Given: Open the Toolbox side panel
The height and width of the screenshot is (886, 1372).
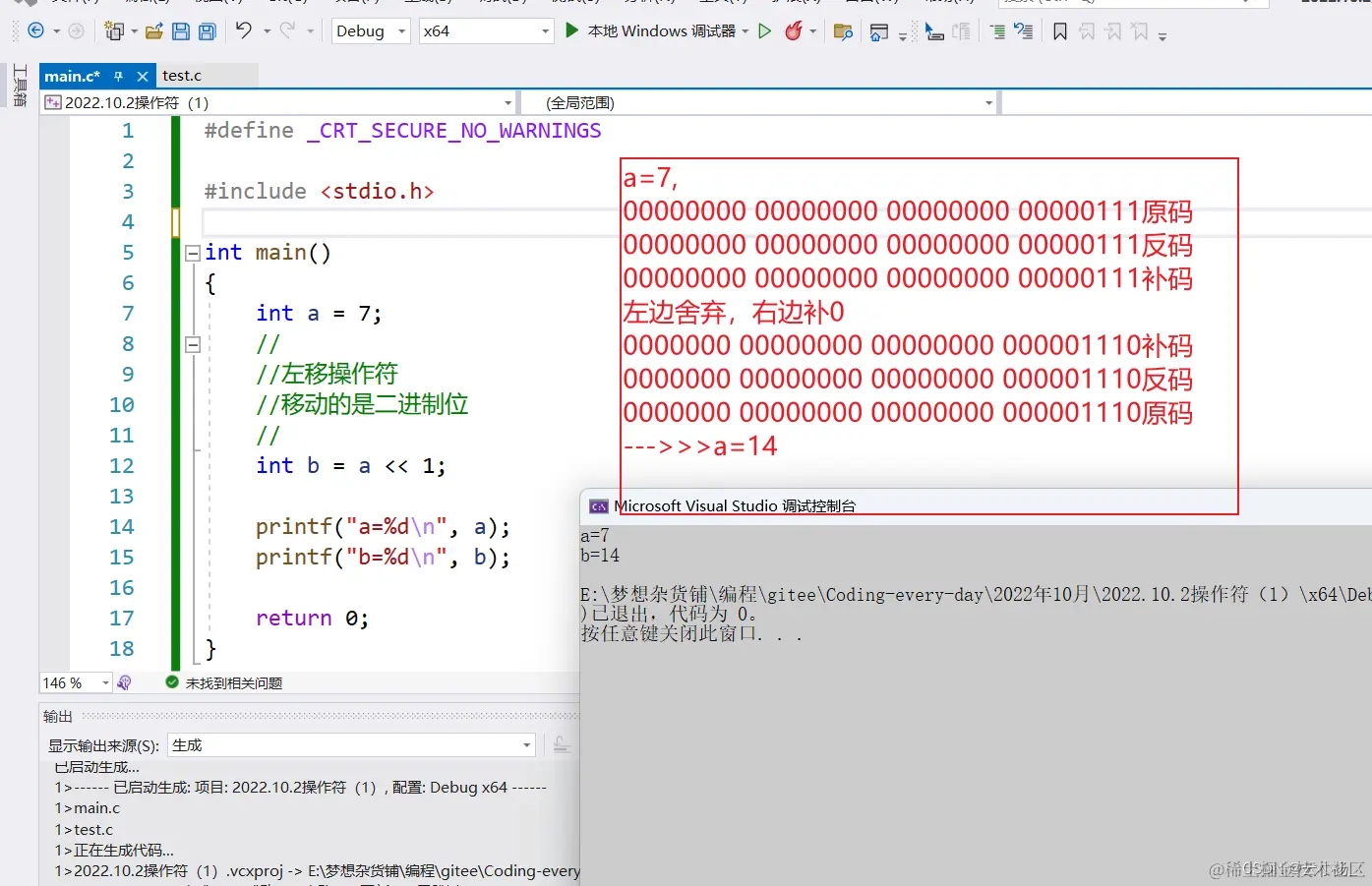Looking at the screenshot, I should [x=20, y=85].
